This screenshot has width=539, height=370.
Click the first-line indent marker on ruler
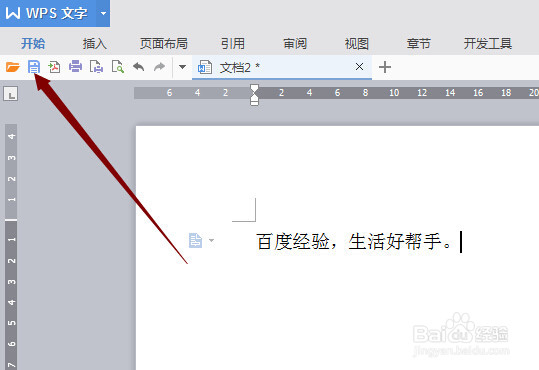(x=254, y=89)
